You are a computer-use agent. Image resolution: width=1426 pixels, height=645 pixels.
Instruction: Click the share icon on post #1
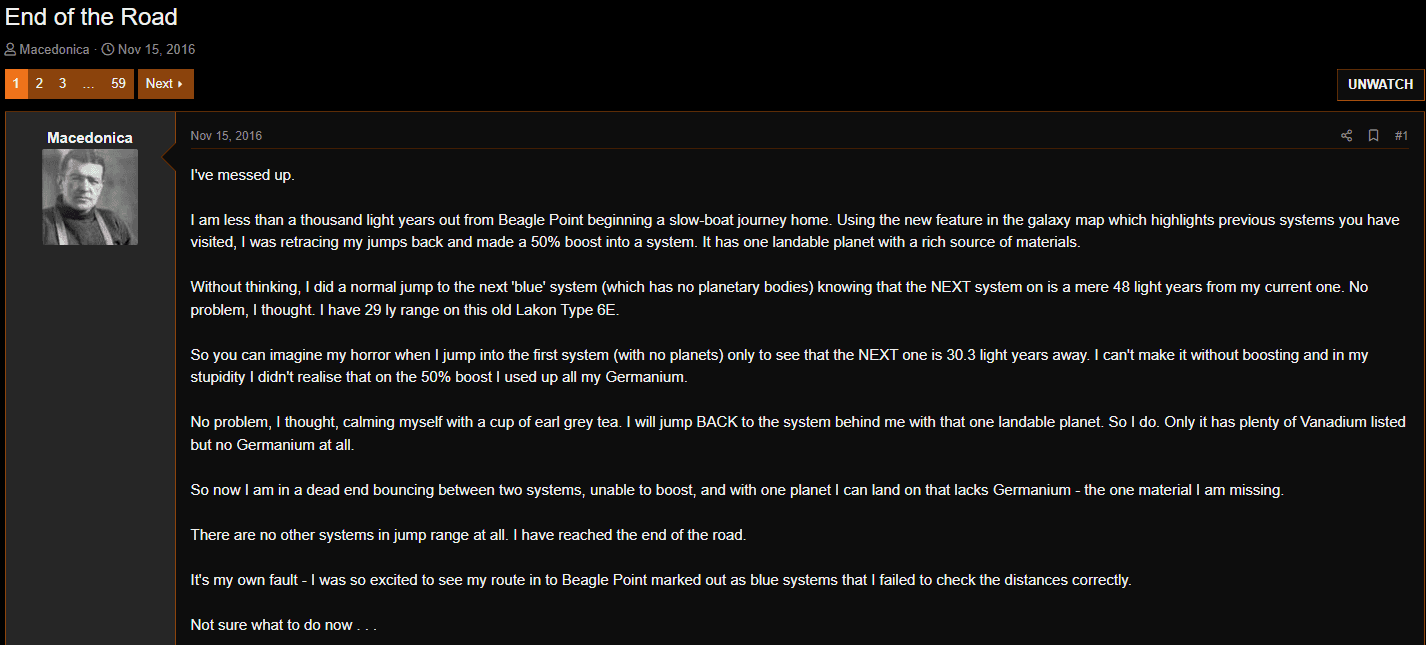pos(1346,136)
